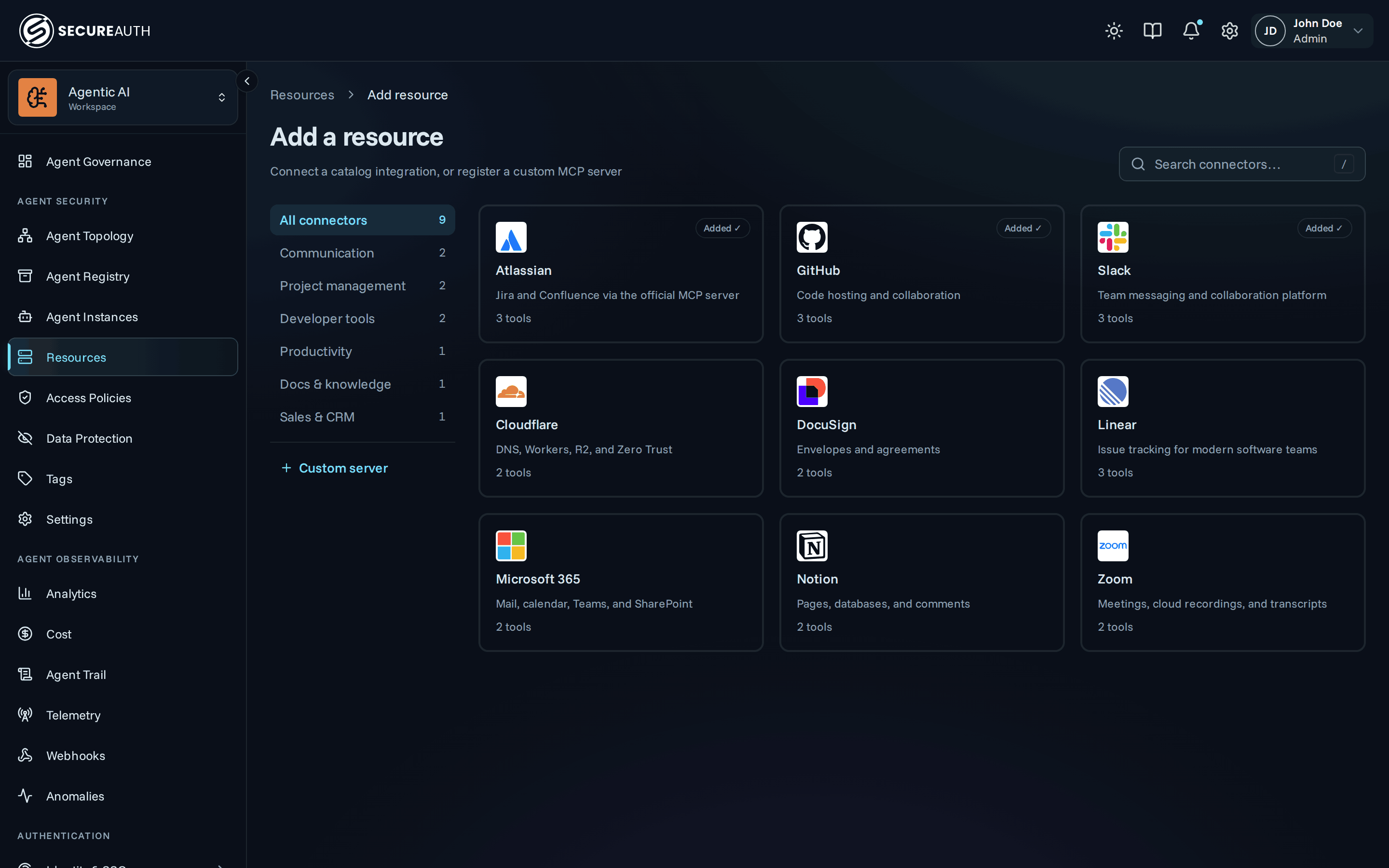Open the Agentic AI workspace switcher

click(123, 97)
